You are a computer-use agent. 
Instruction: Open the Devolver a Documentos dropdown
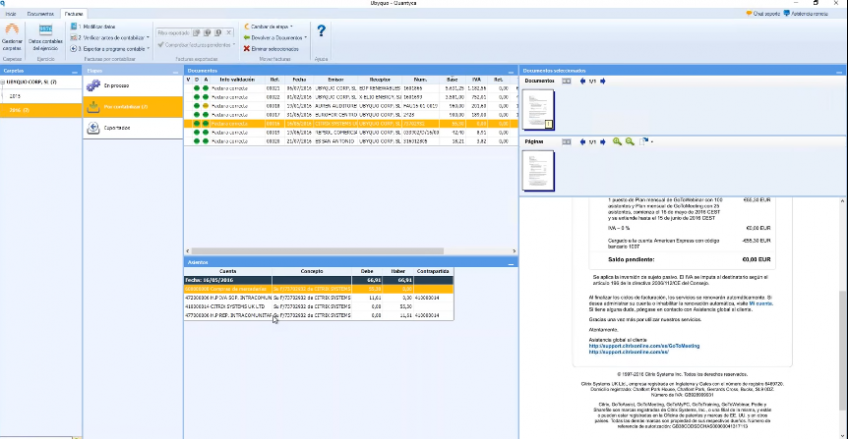click(304, 37)
